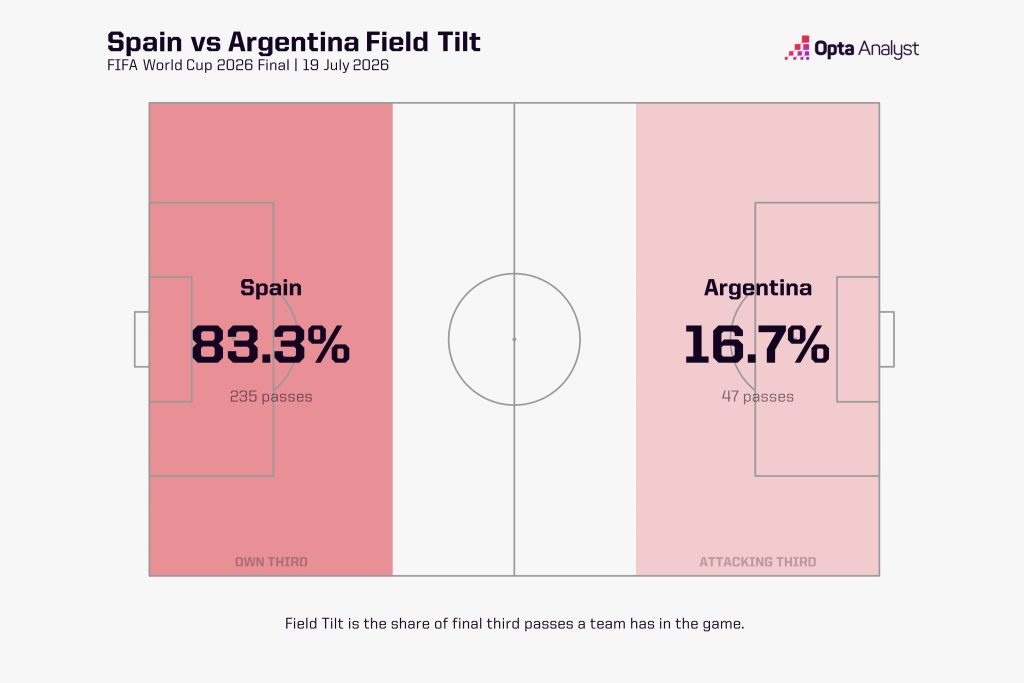1024x683 pixels.
Task: Click the Spain team label
Action: 271,287
